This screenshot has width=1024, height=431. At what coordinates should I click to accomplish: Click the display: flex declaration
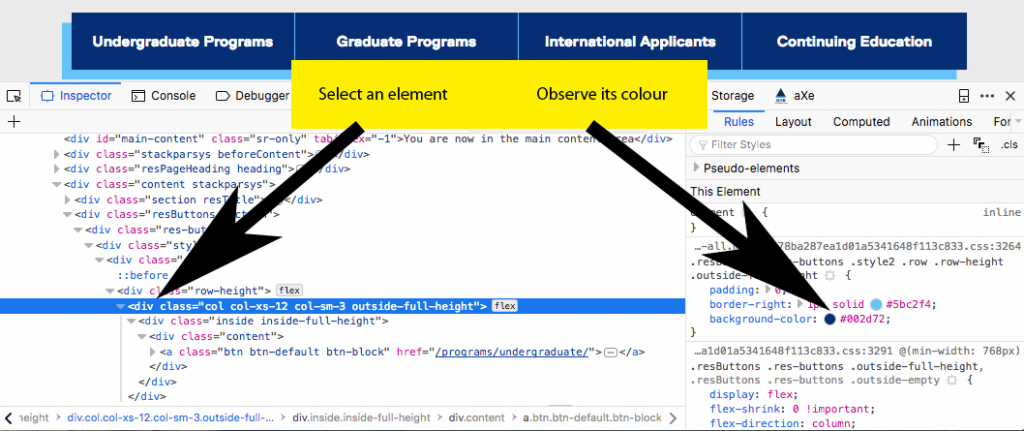click(754, 394)
